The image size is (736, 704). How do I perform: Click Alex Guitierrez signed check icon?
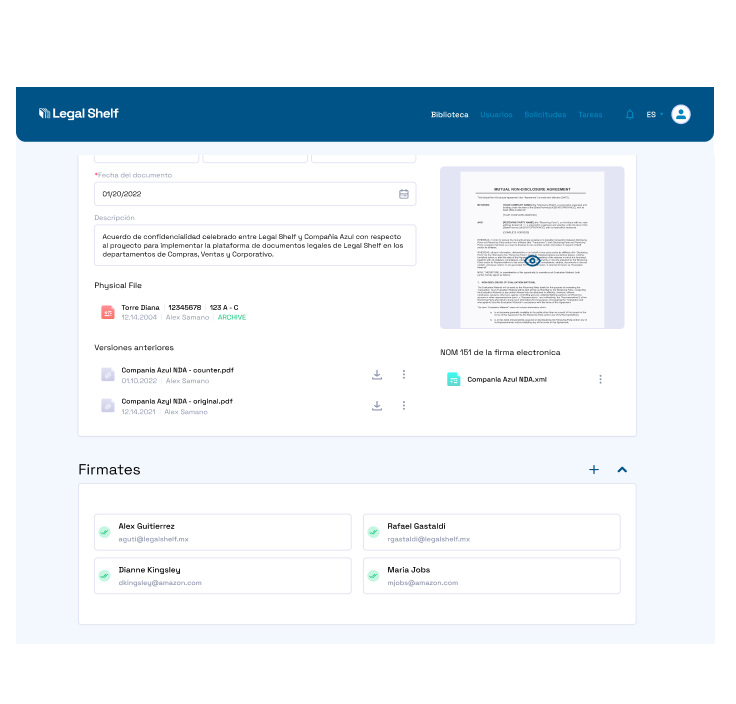click(x=105, y=532)
